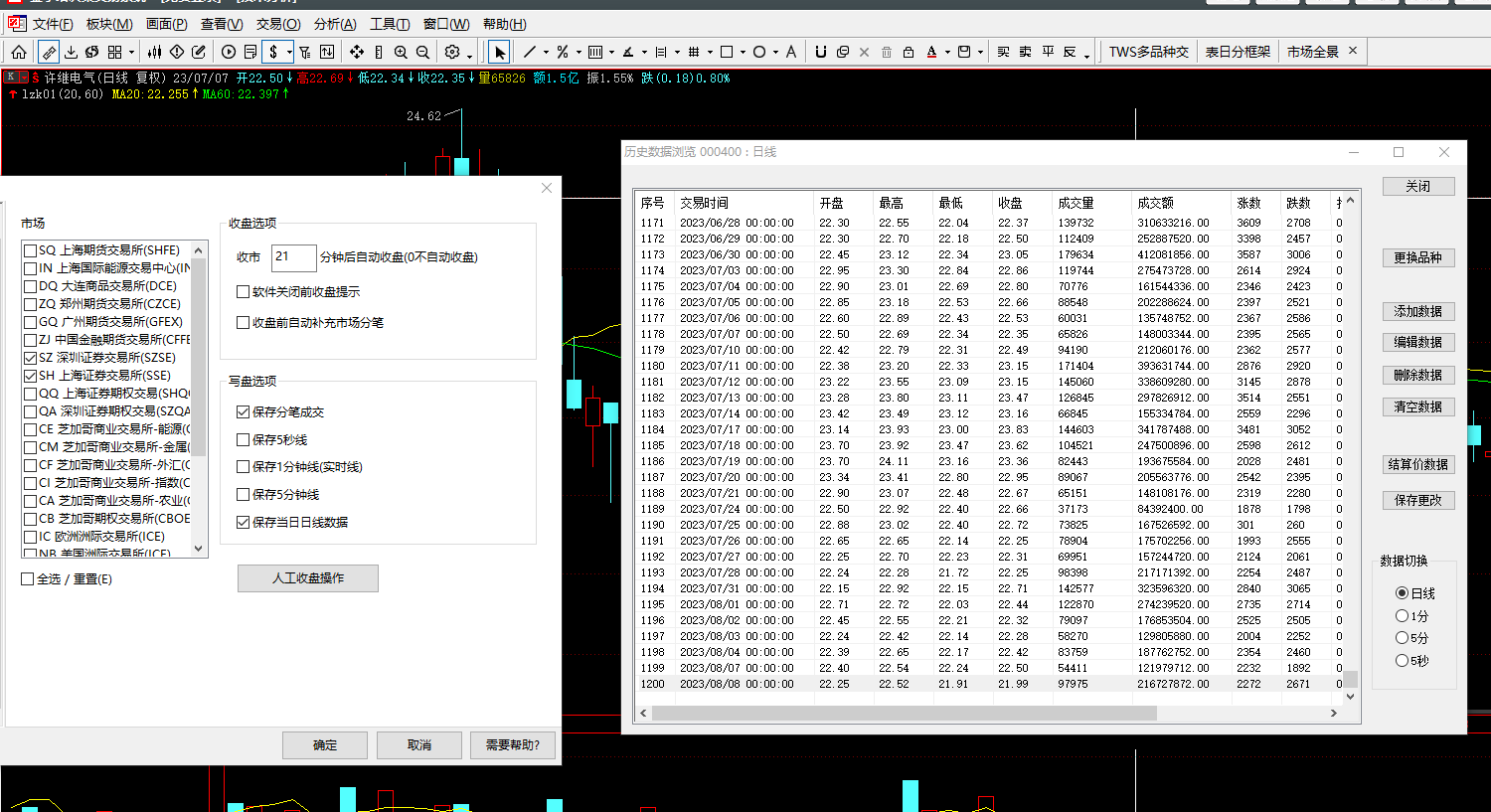Select the ruler measuring tool icon
Image resolution: width=1491 pixels, height=812 pixels.
48,52
